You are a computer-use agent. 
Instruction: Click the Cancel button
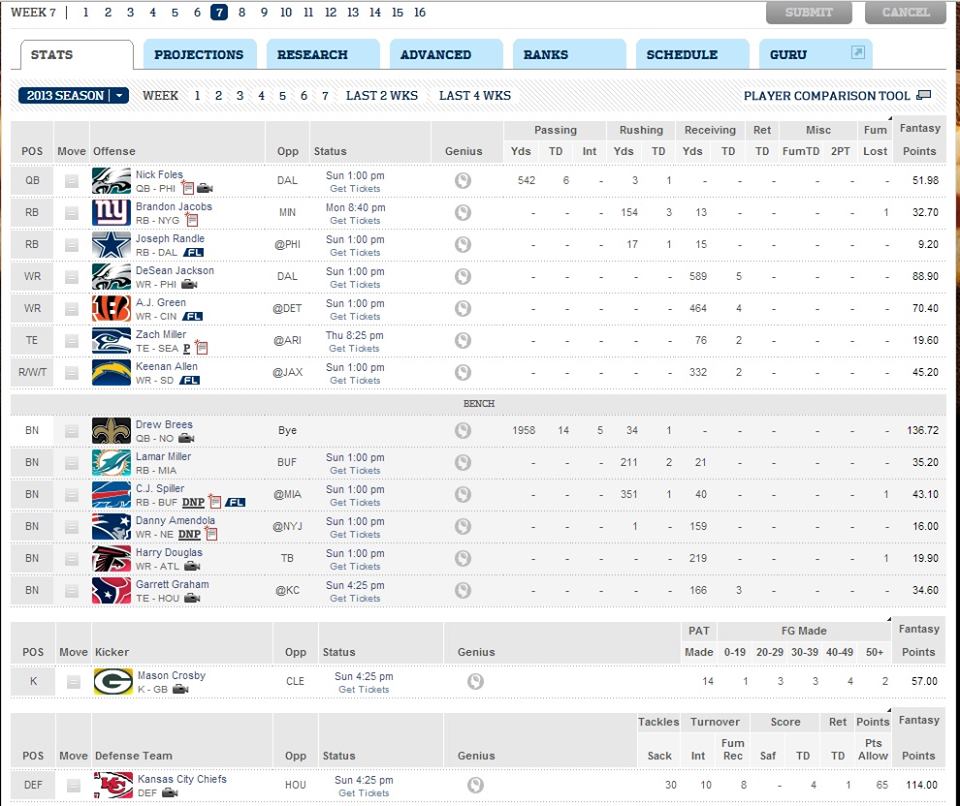click(x=906, y=12)
